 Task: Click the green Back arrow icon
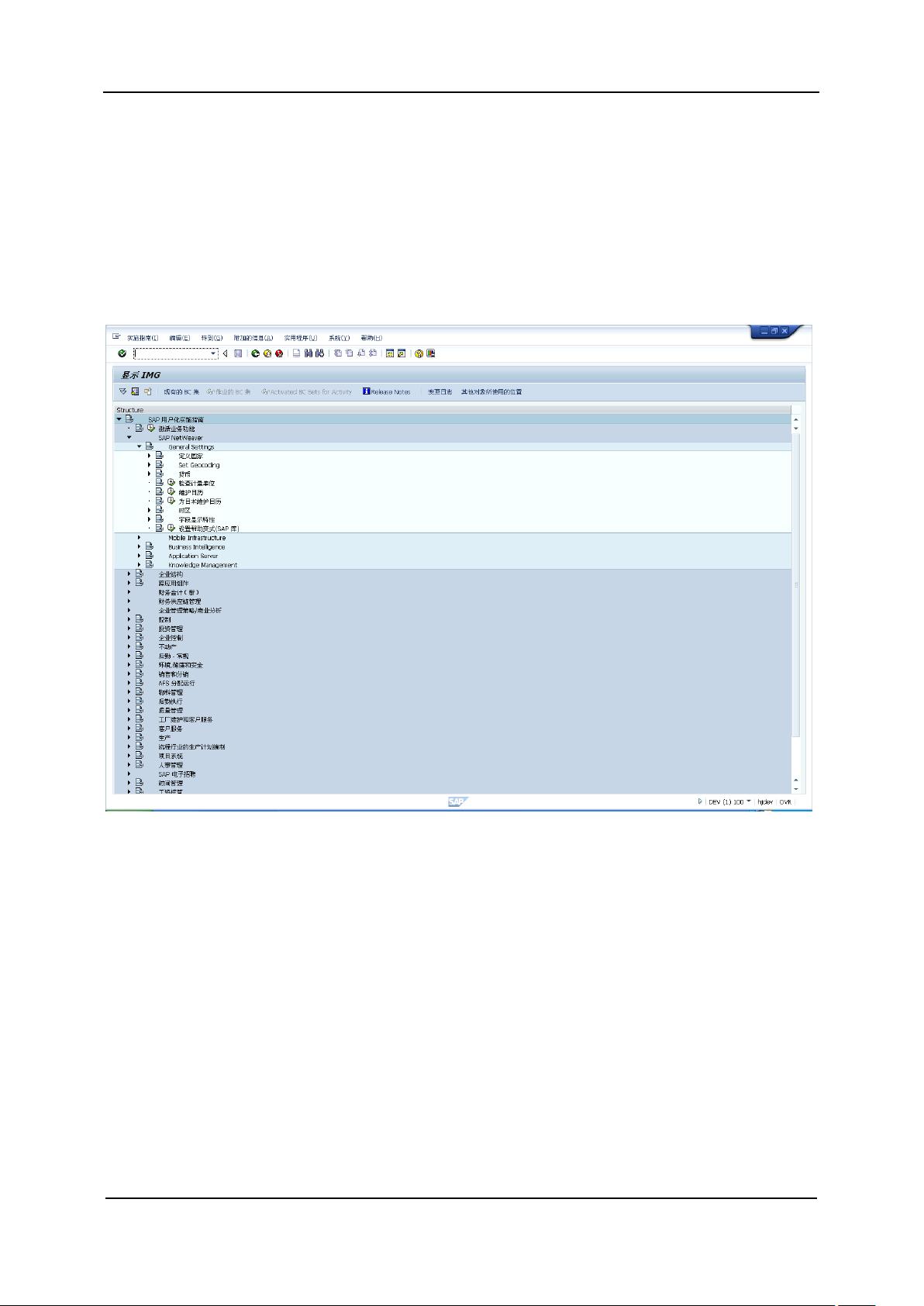tap(255, 353)
